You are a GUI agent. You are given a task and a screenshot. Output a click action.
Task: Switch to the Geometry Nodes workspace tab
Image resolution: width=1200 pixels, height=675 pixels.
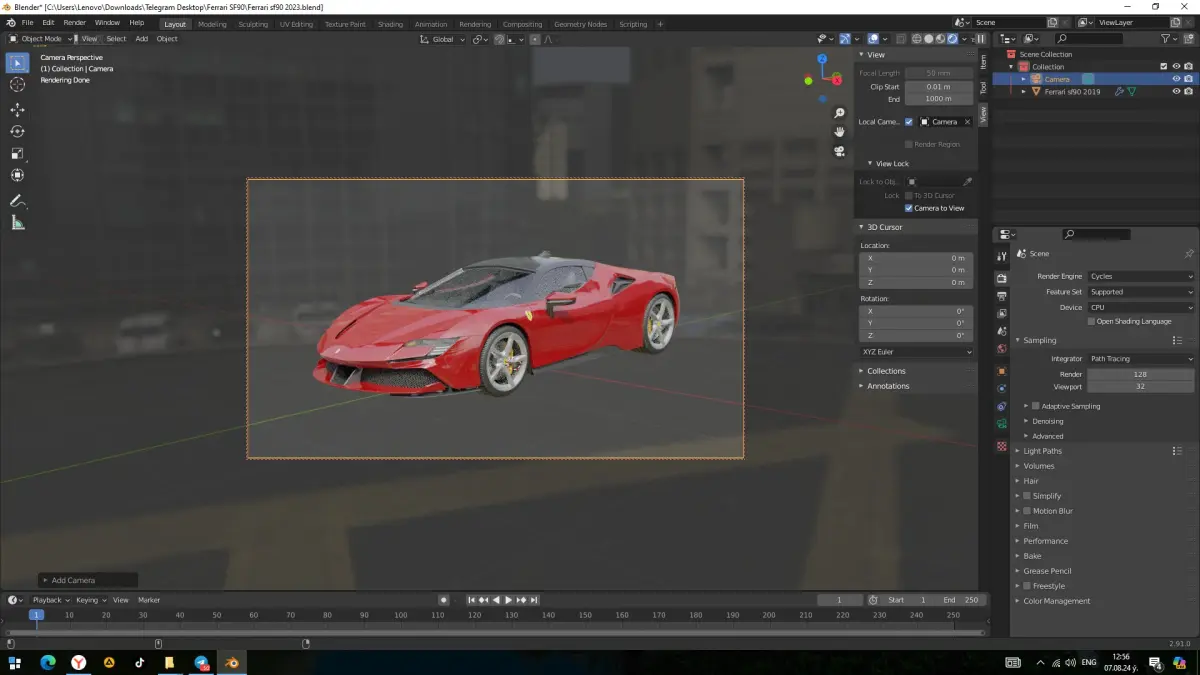(x=580, y=24)
